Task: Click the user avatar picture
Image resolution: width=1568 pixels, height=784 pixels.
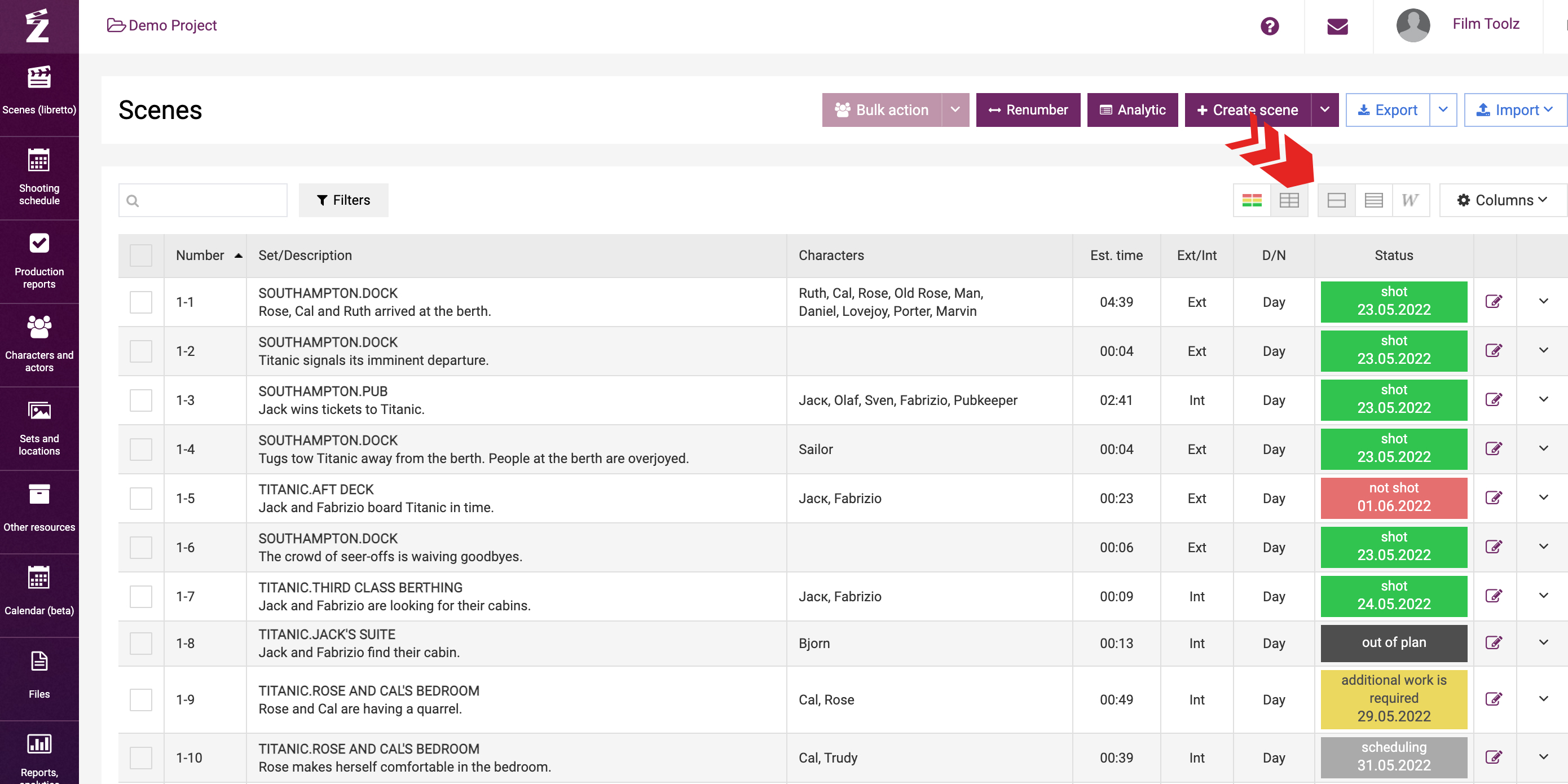Action: (1413, 25)
